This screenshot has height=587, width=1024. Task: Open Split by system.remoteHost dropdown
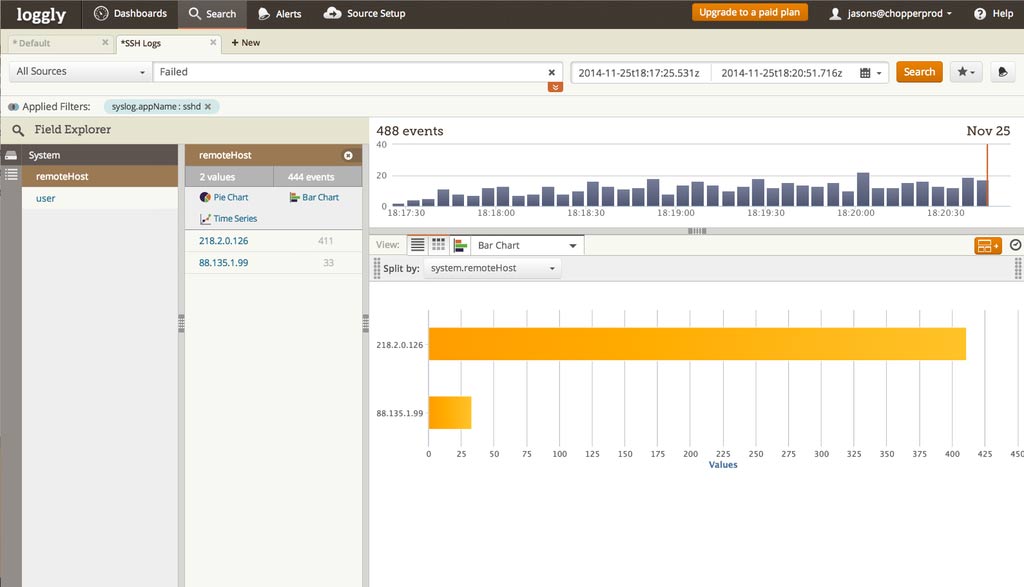pyautogui.click(x=491, y=269)
